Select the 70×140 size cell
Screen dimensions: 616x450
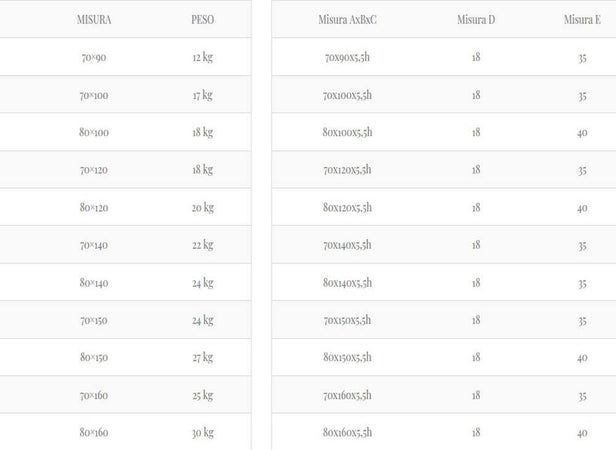tap(94, 245)
